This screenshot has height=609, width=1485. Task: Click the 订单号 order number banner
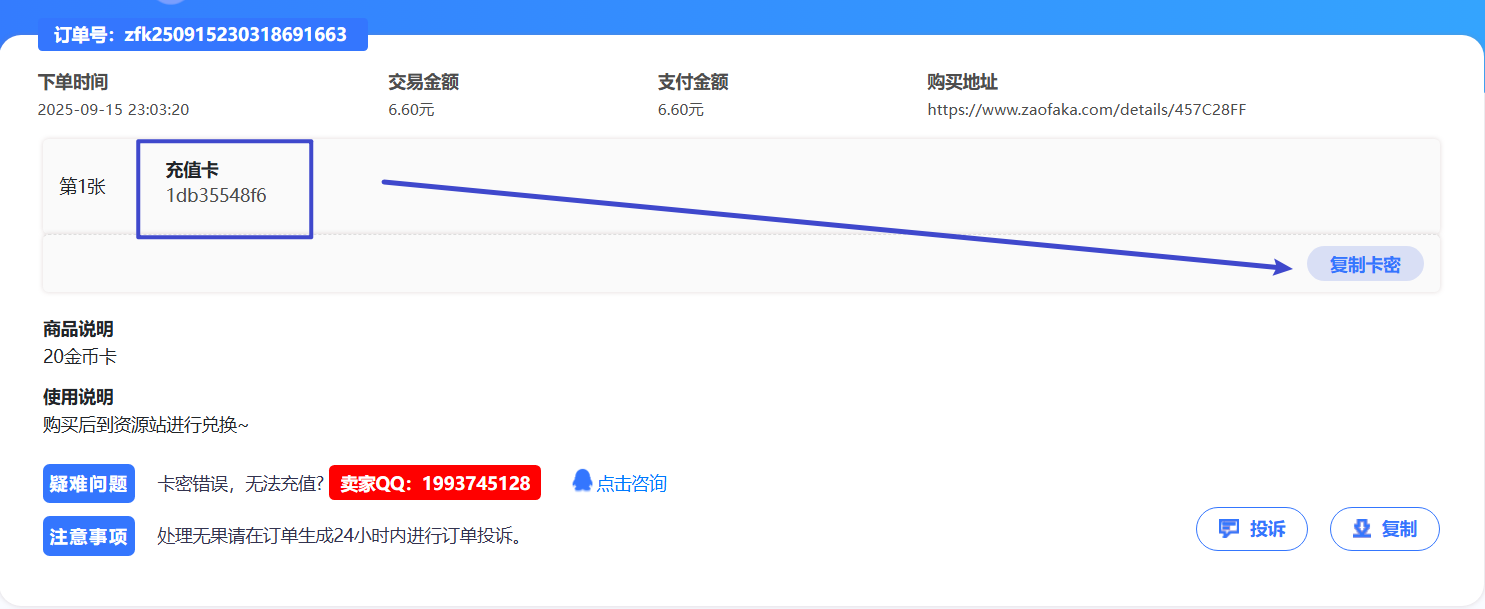(x=202, y=35)
